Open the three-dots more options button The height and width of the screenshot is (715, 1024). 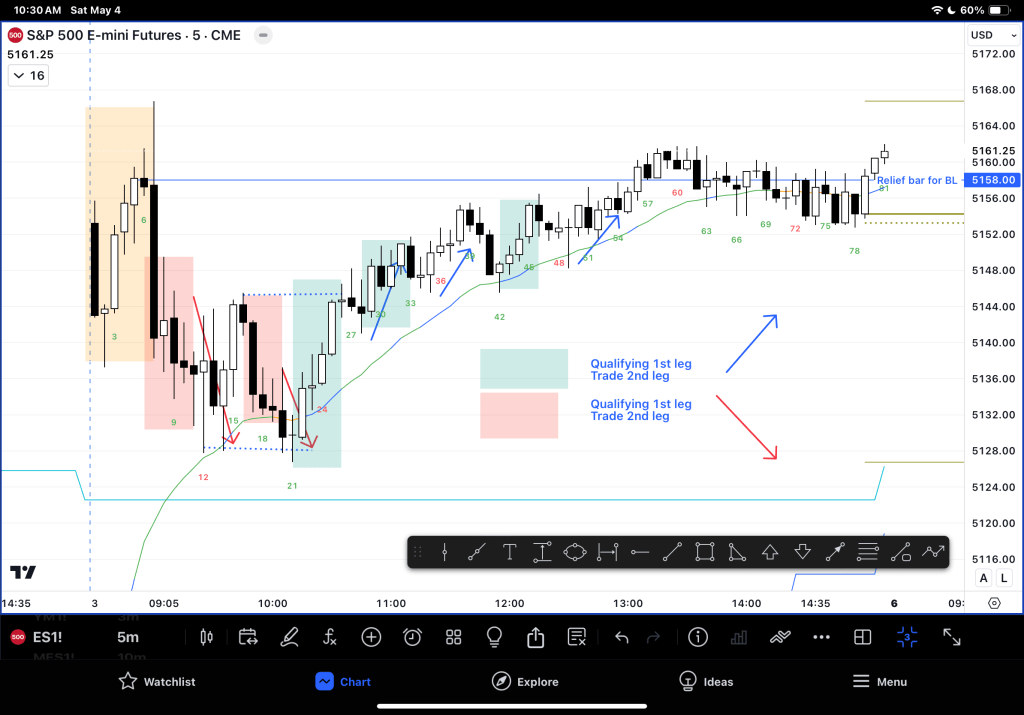[822, 637]
